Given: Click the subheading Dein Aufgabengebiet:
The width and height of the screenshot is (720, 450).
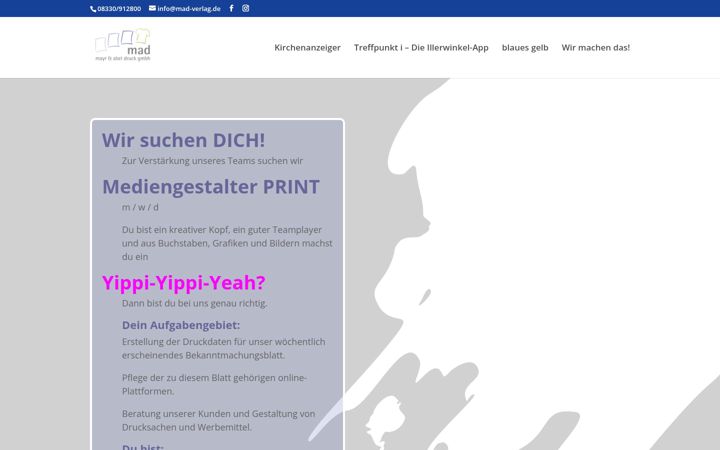Looking at the screenshot, I should (181, 325).
